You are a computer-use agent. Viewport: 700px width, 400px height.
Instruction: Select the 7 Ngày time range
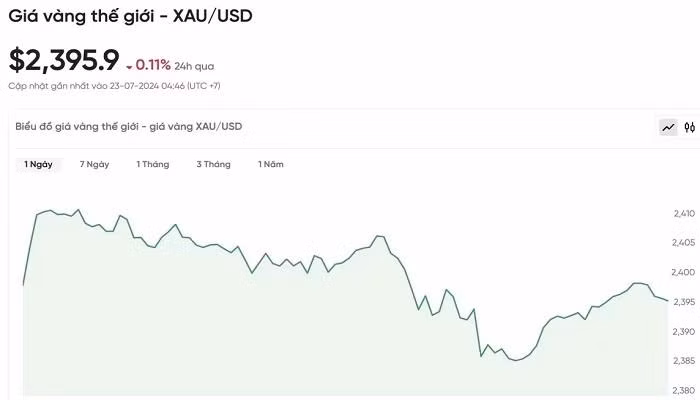pos(94,164)
